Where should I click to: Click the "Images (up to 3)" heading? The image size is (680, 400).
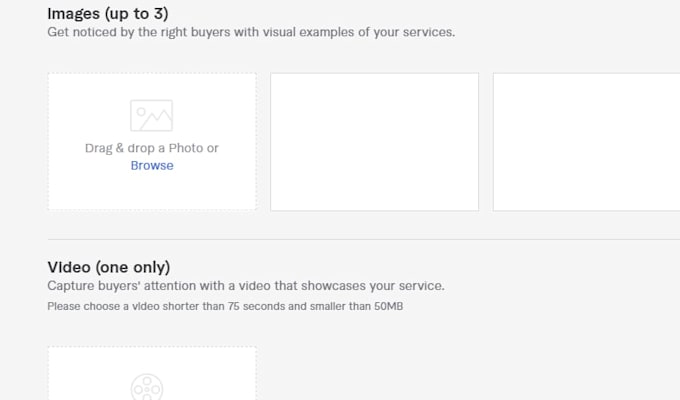click(108, 13)
